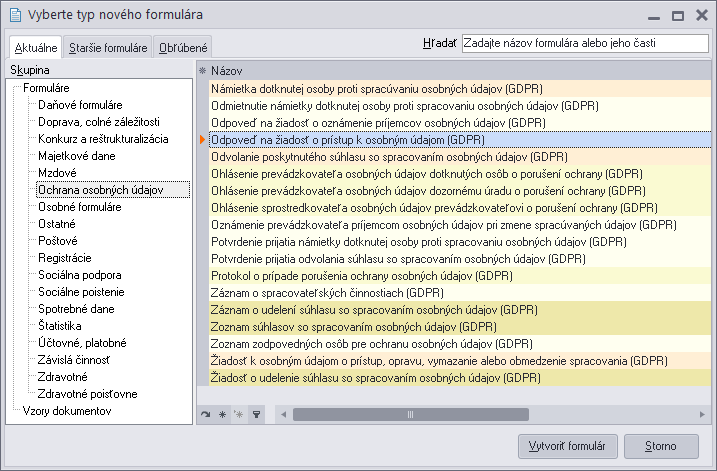Select Ochrana osobných údajov group
This screenshot has width=717, height=471.
tap(112, 190)
